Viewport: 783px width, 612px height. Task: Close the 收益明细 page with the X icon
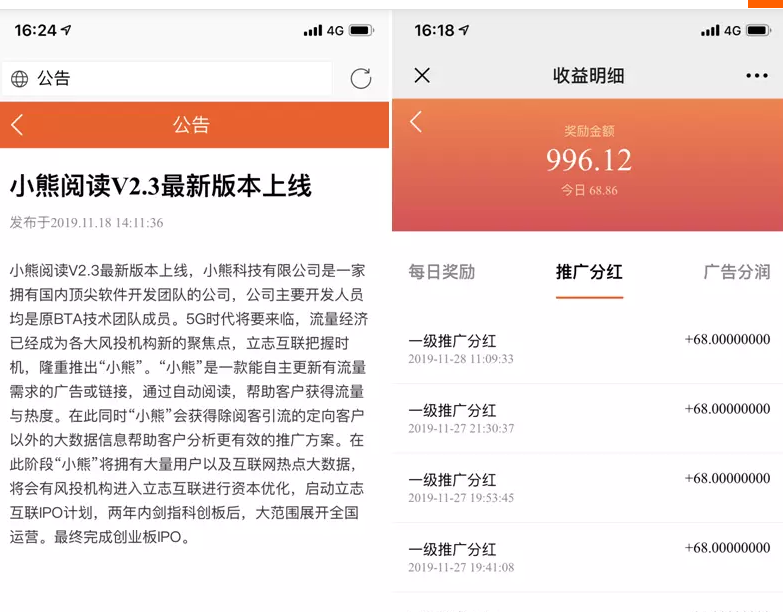coord(422,75)
